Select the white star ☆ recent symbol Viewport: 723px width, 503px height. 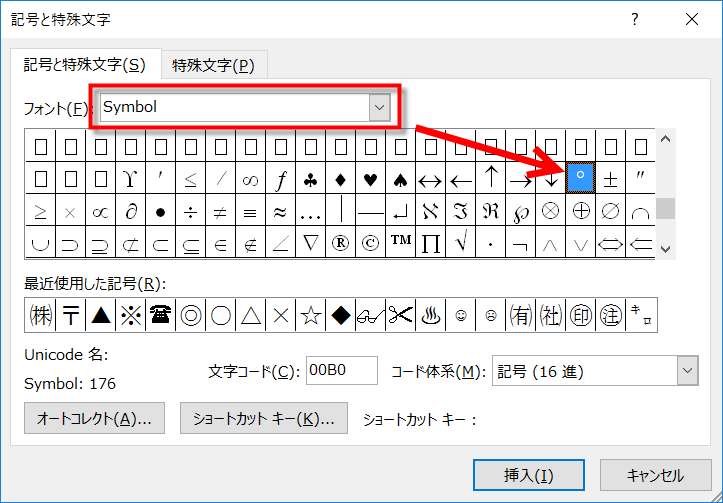[311, 315]
